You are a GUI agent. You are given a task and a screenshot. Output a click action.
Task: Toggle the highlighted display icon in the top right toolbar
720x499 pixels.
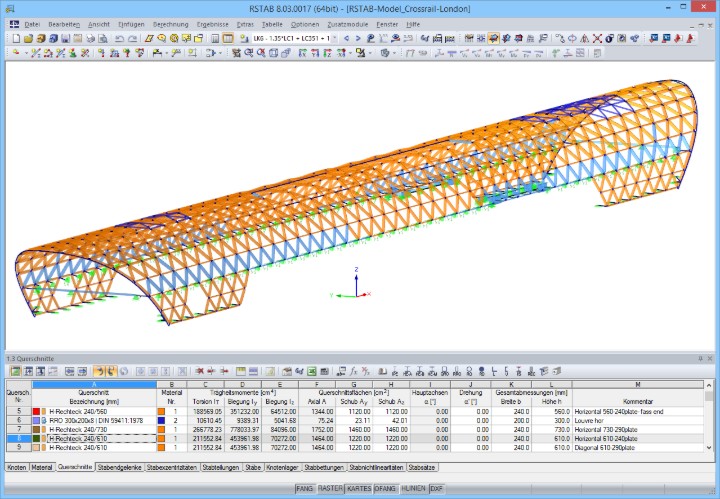(x=494, y=39)
